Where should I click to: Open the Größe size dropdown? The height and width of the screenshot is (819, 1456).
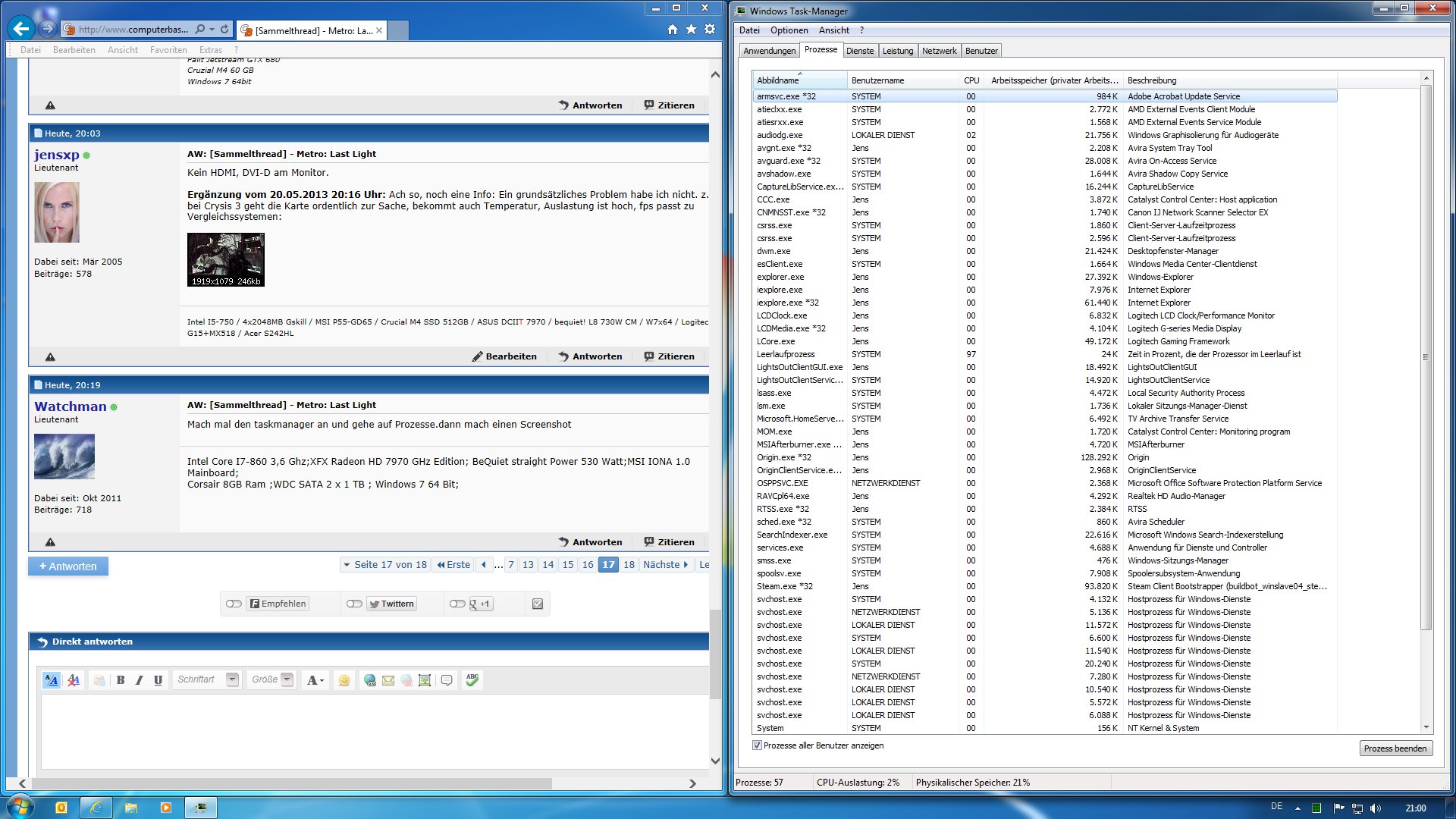click(x=287, y=679)
